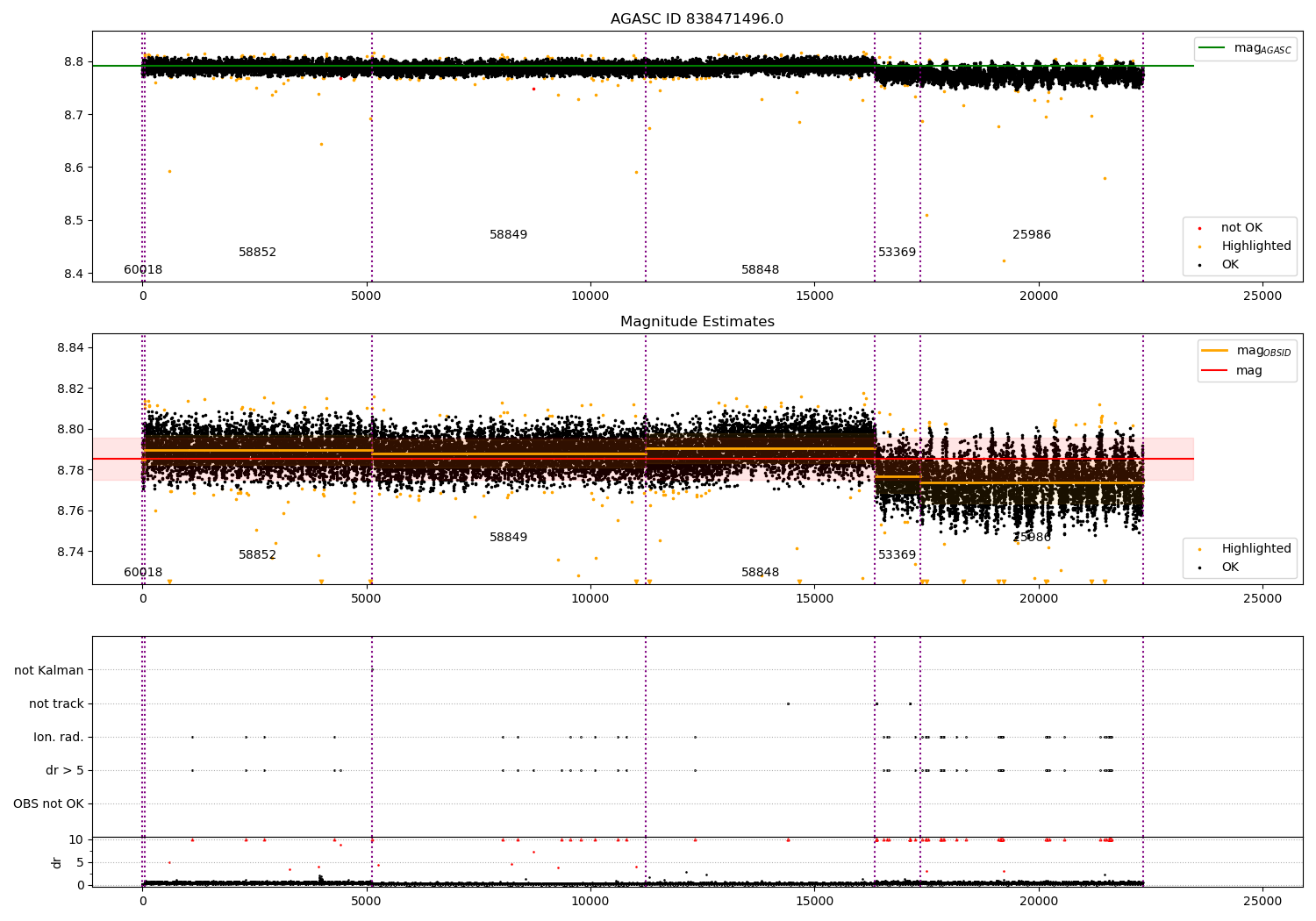Click the 'dr > 5' axis label
The image size is (1316, 921).
[65, 771]
